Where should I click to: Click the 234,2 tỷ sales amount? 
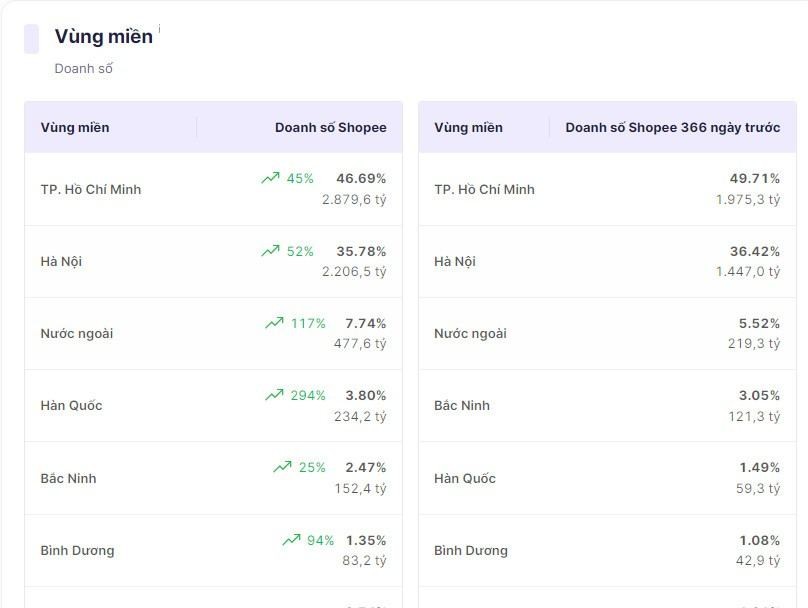(x=360, y=416)
